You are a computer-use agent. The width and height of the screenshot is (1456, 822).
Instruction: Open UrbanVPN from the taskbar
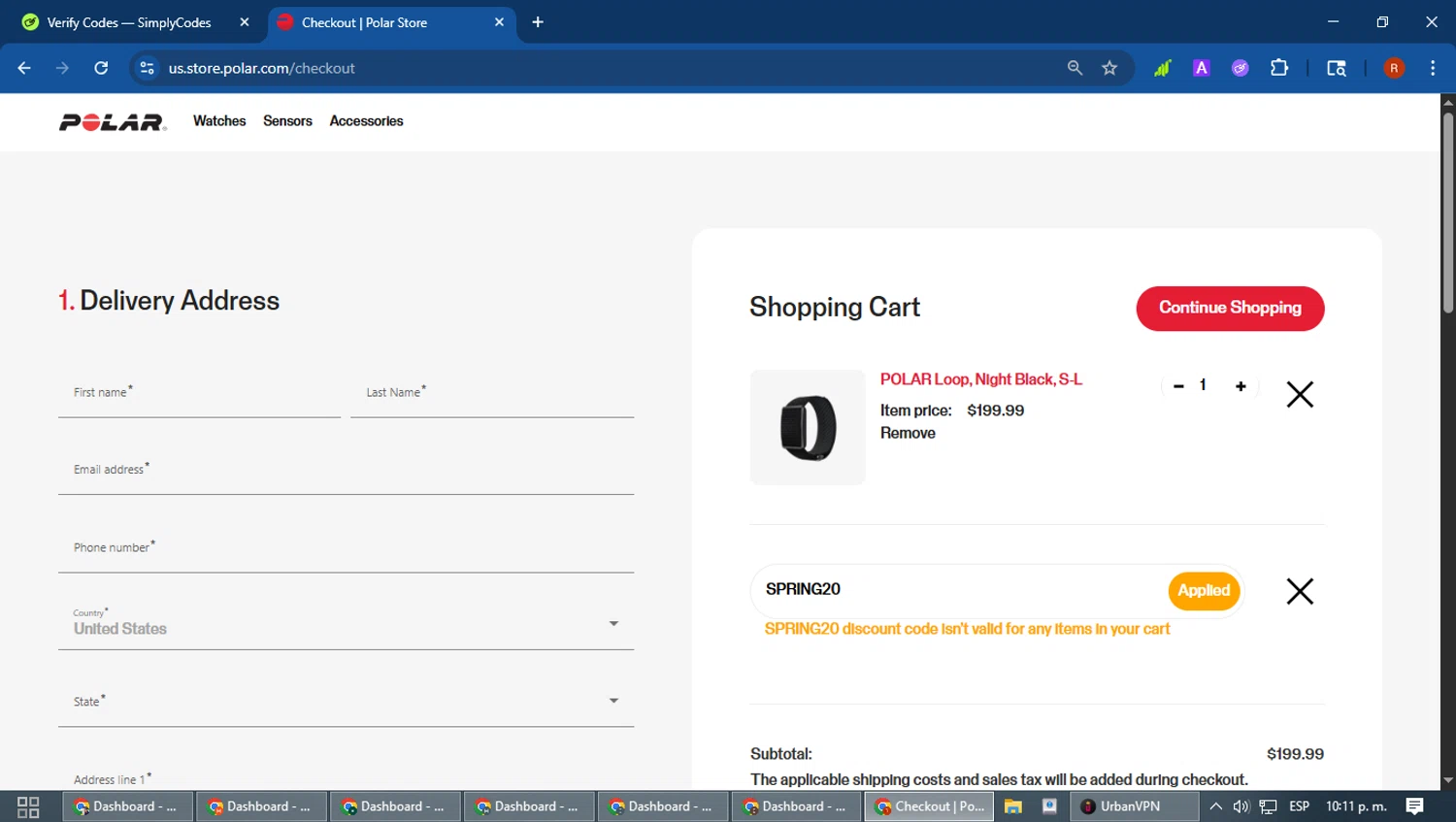pos(1134,806)
